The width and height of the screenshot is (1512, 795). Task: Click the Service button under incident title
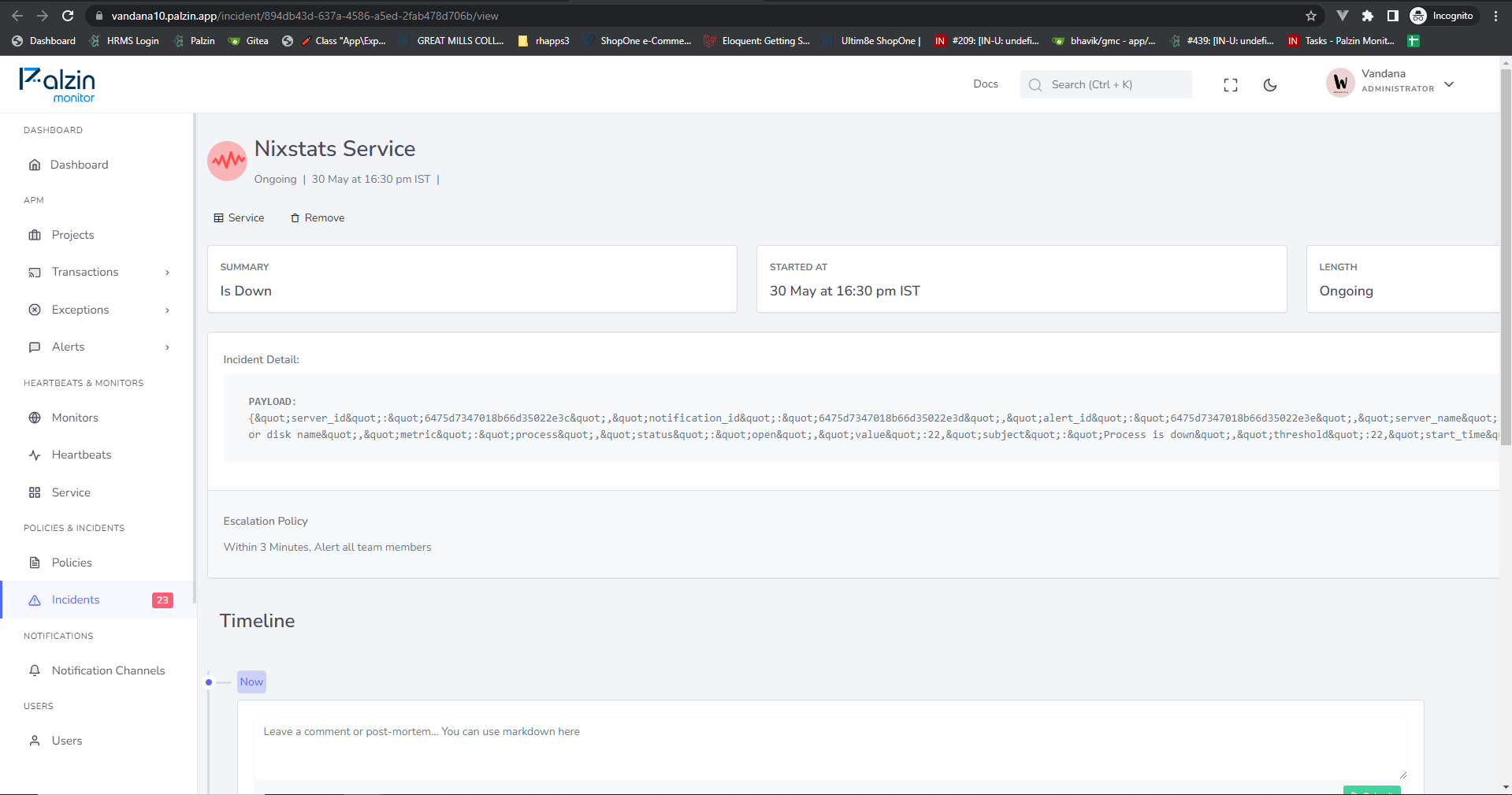(239, 217)
